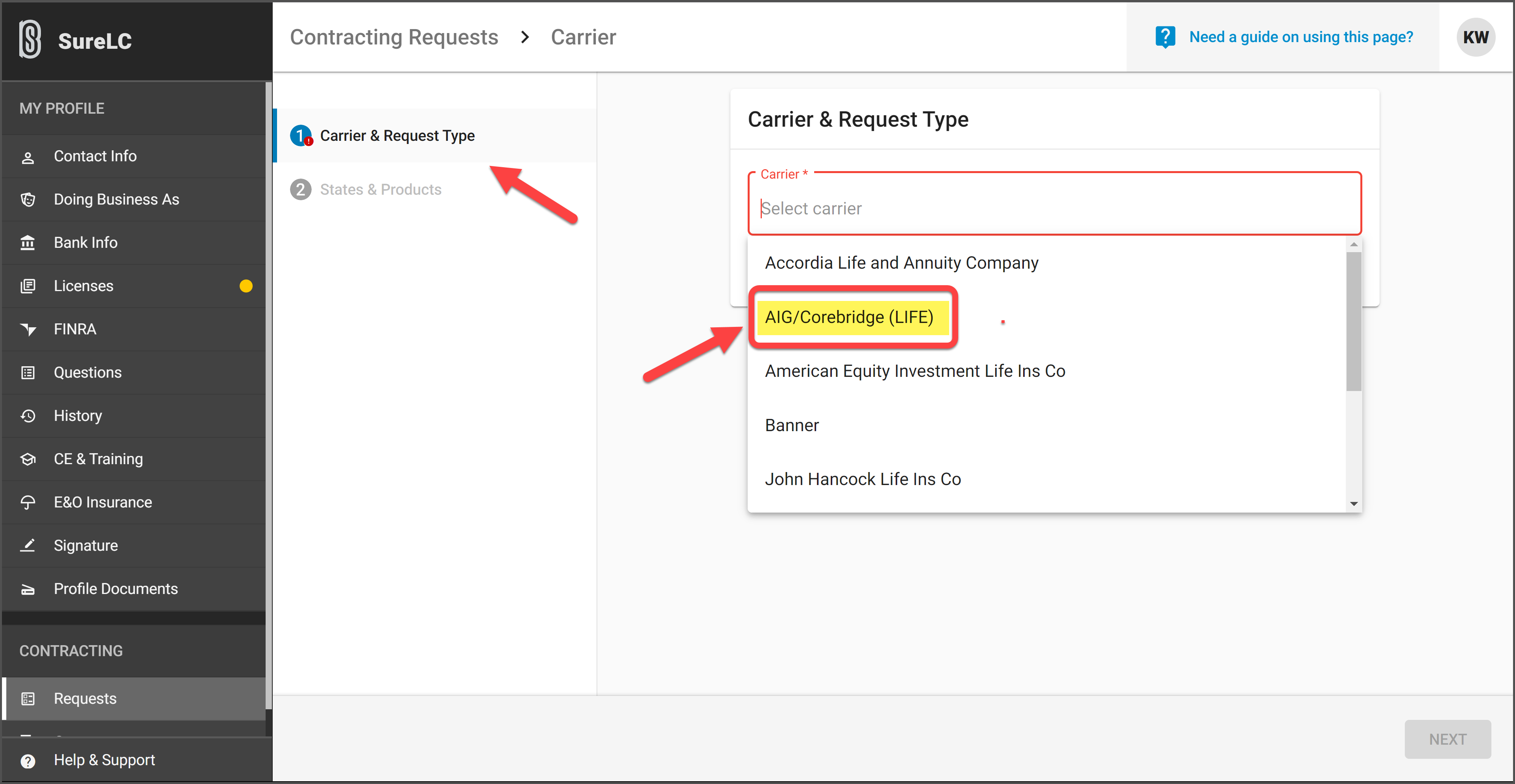The image size is (1515, 784).
Task: Go to Questions page
Action: (x=134, y=372)
